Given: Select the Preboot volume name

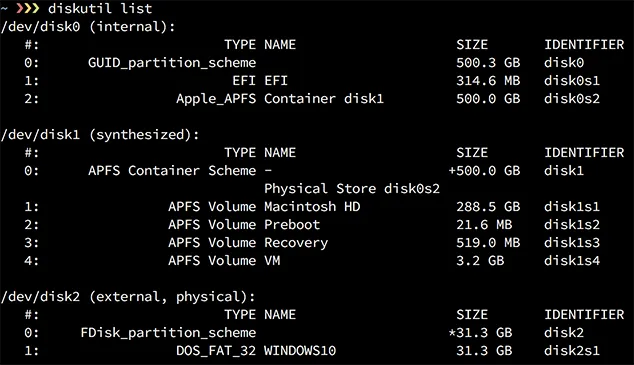Looking at the screenshot, I should (x=292, y=225).
